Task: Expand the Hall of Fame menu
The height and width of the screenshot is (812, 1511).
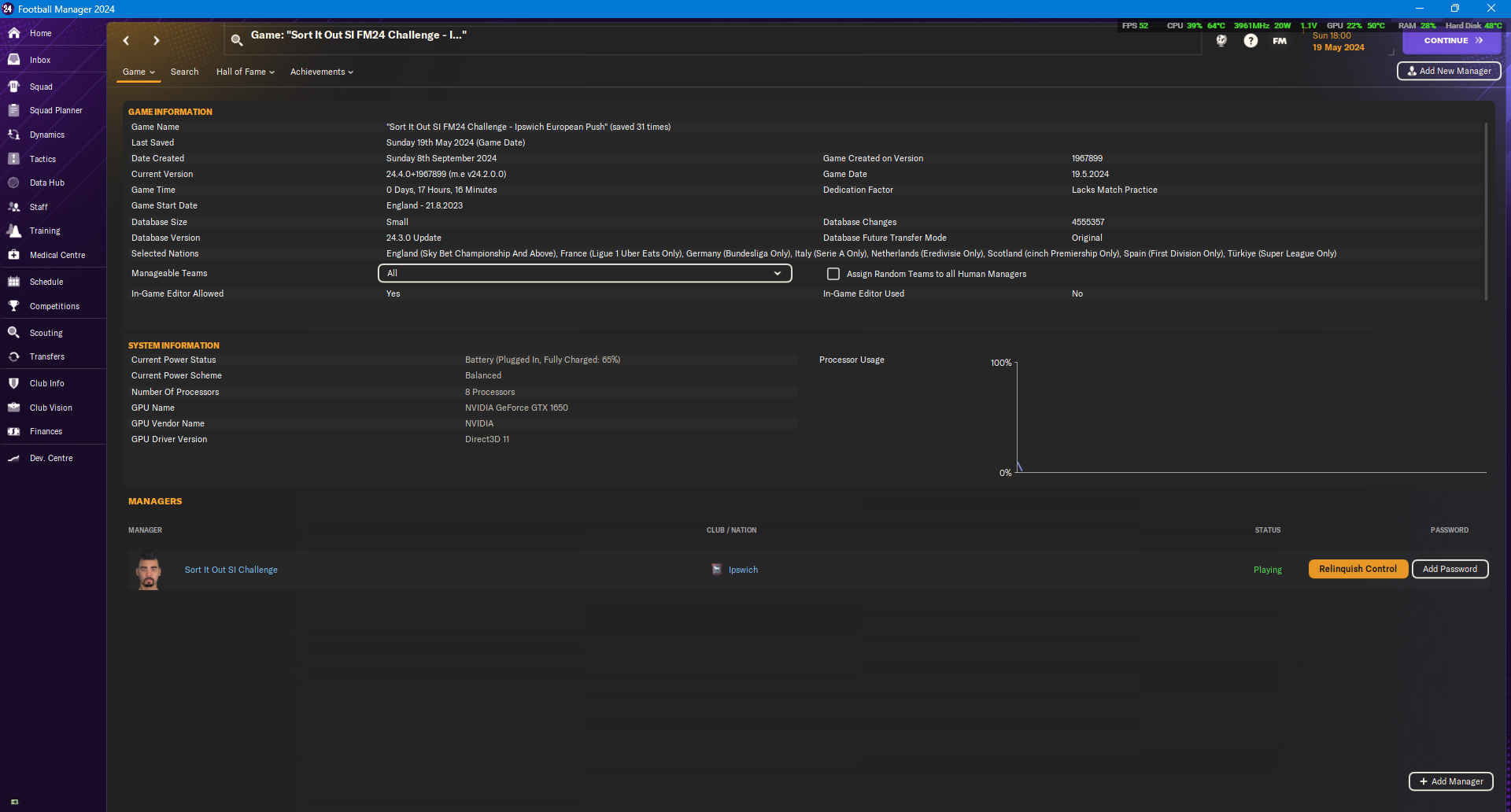Action: [x=246, y=72]
